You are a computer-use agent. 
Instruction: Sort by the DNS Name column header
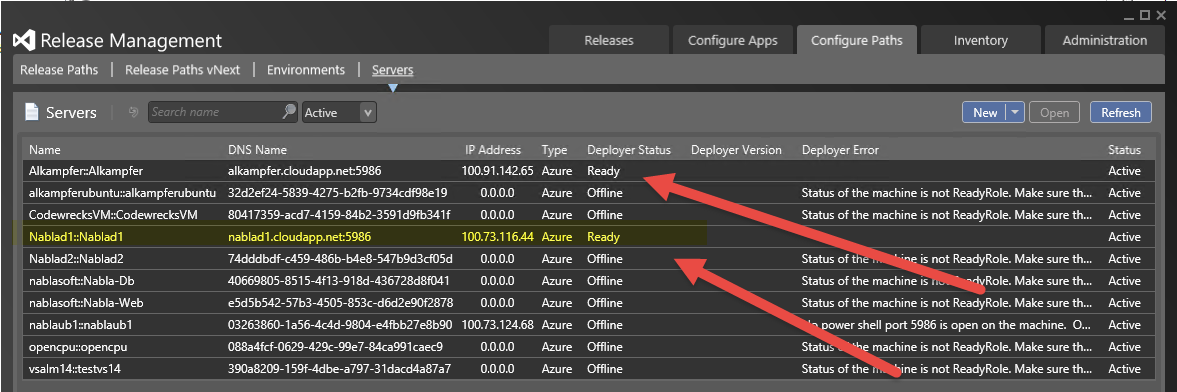pyautogui.click(x=257, y=150)
